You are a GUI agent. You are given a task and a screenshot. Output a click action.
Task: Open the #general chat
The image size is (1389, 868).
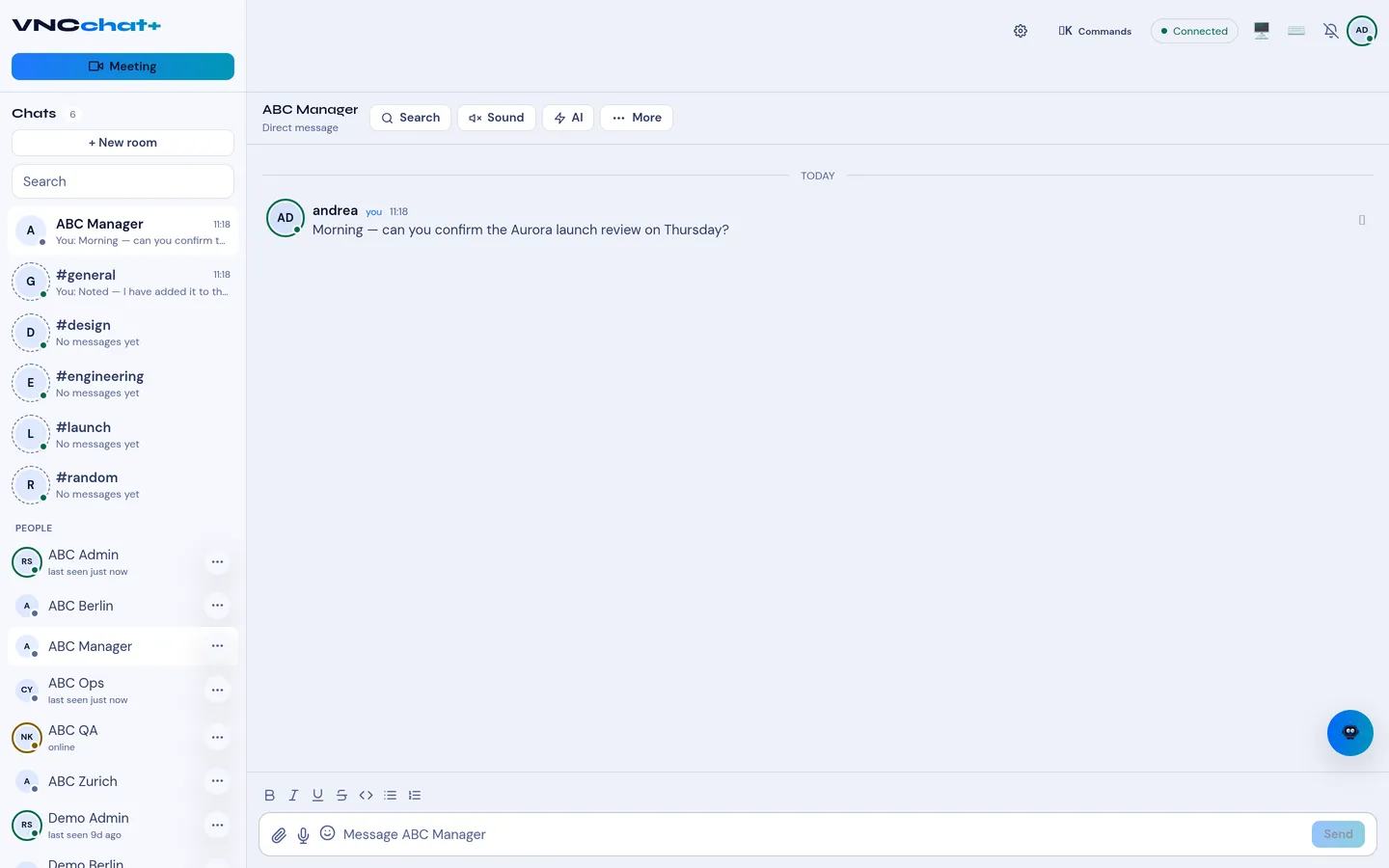click(x=123, y=282)
